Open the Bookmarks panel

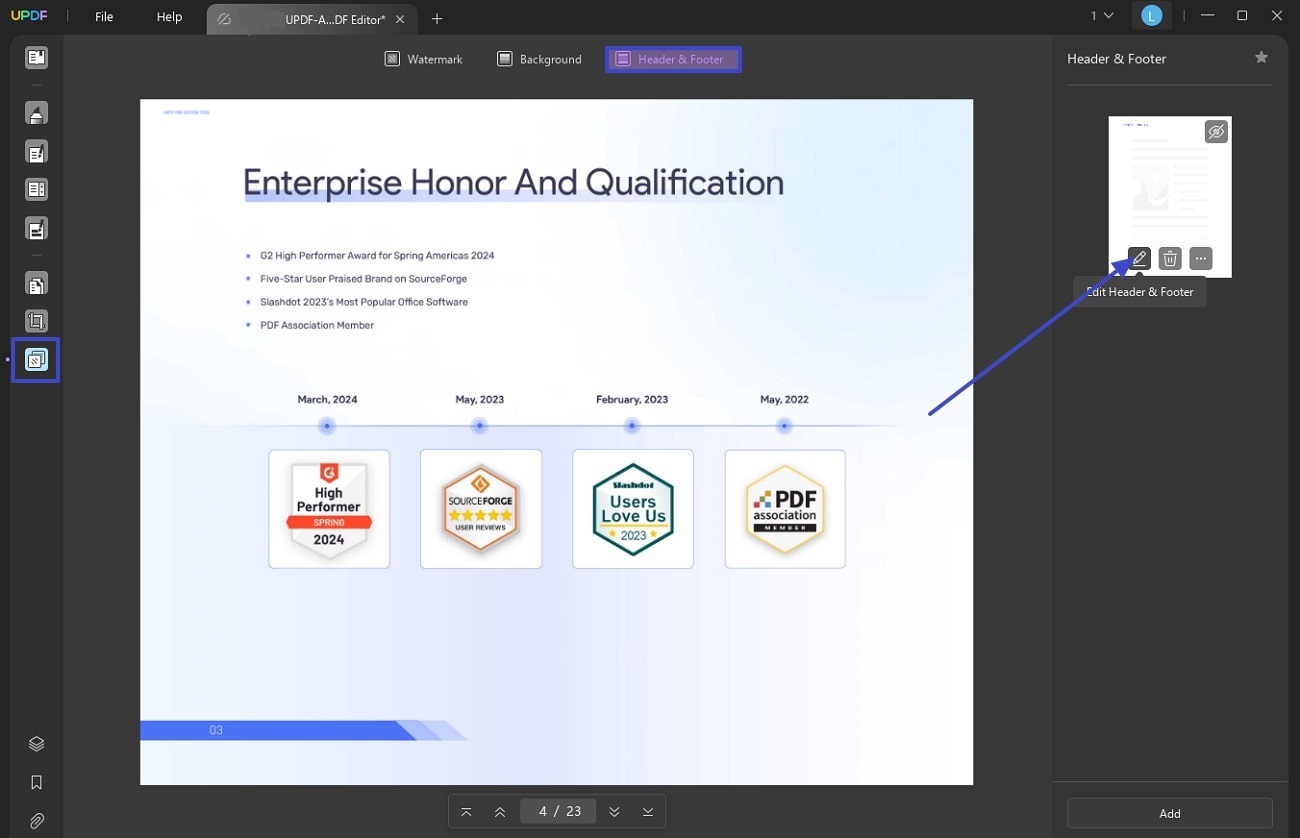pyautogui.click(x=36, y=782)
